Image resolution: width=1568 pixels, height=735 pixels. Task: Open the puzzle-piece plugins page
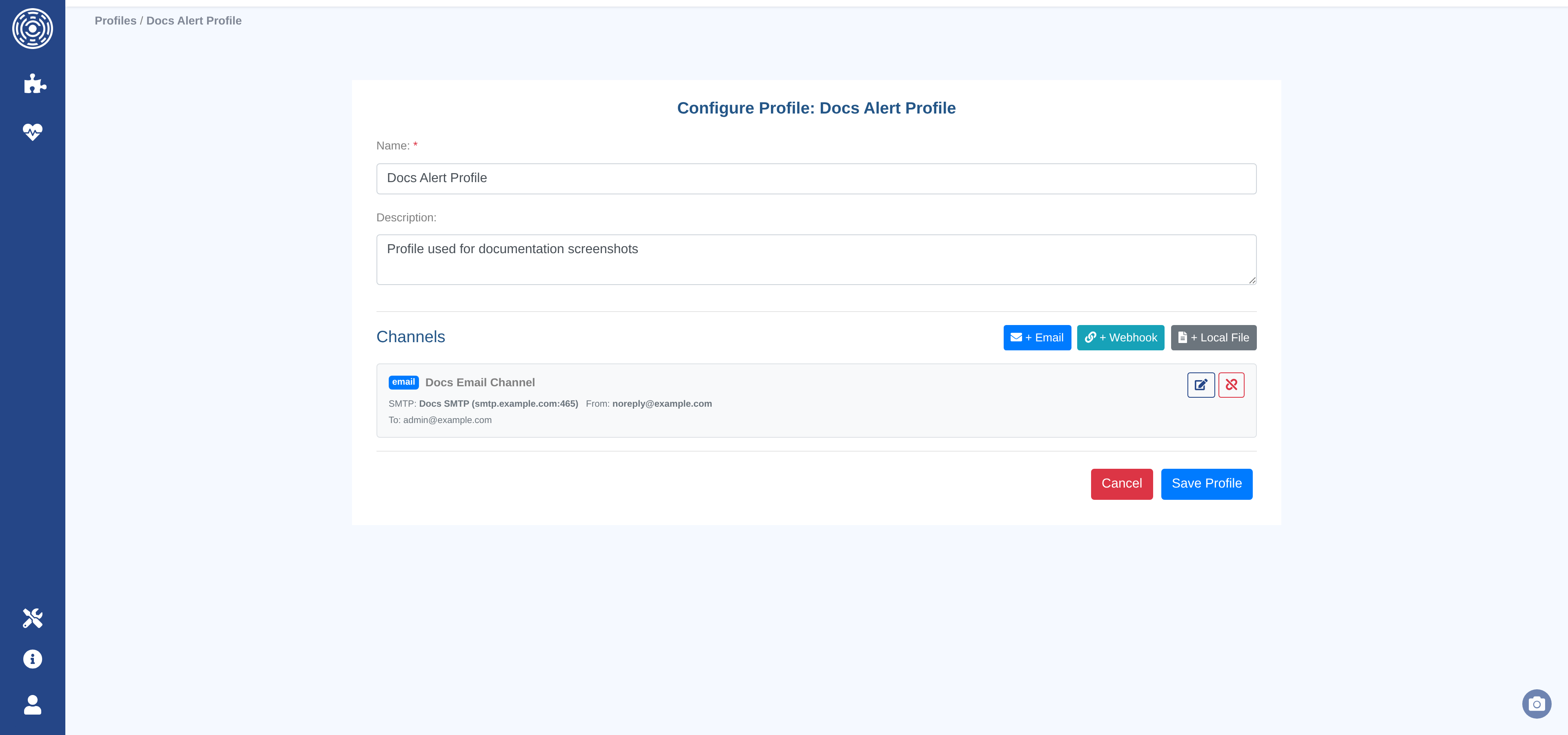point(35,83)
